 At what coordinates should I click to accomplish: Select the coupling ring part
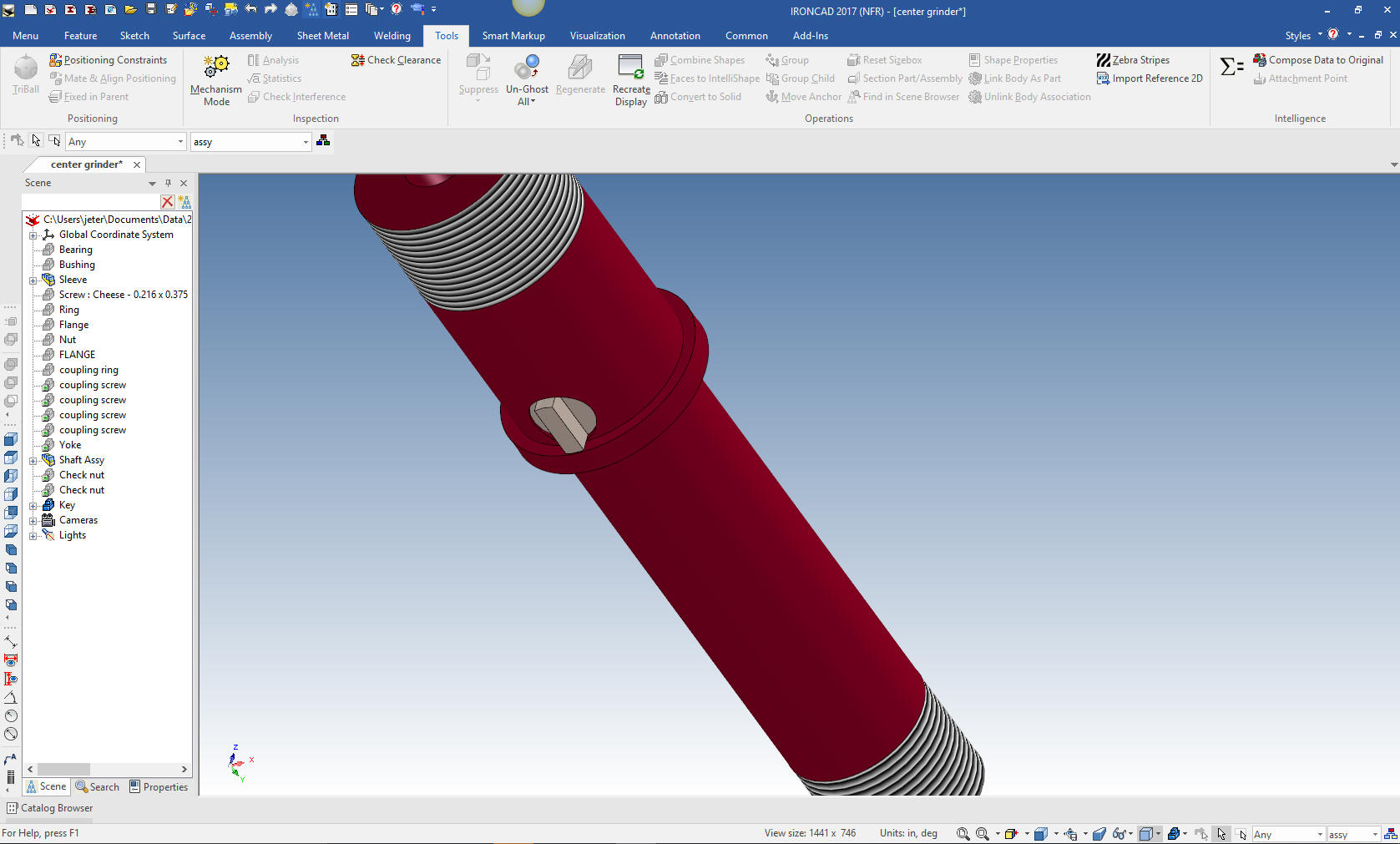[x=88, y=370]
